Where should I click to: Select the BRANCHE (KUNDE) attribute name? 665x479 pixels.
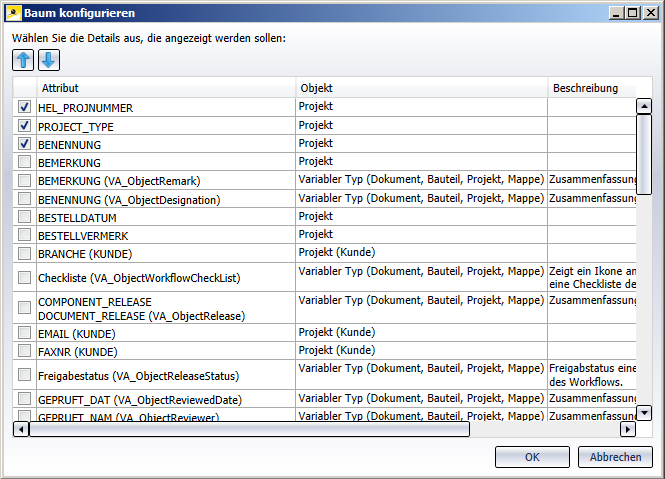pos(85,254)
